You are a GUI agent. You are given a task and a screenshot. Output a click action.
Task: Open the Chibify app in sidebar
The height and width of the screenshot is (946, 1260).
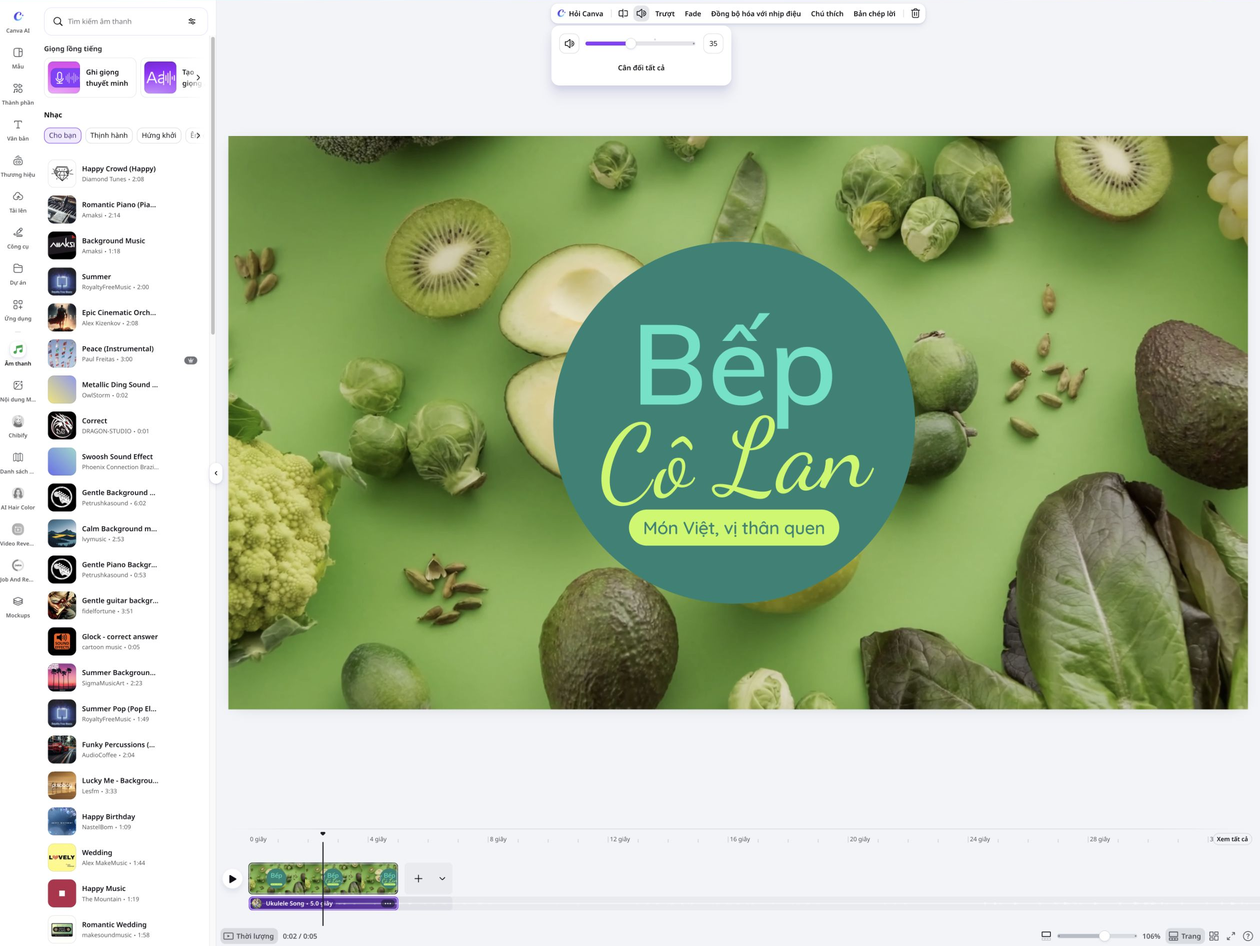18,427
